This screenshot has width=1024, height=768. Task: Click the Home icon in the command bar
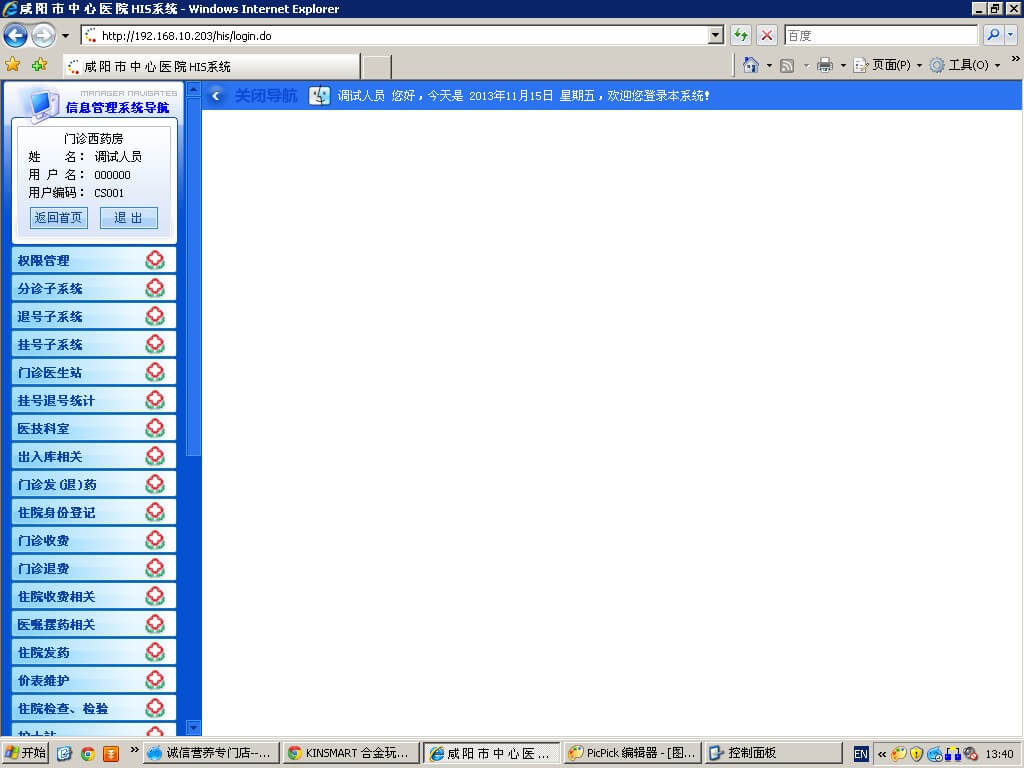(751, 65)
